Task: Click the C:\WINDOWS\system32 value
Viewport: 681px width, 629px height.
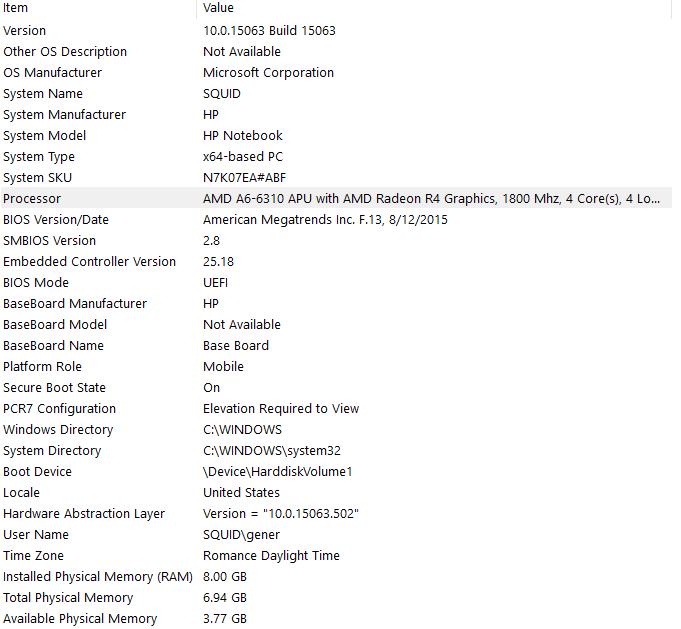Action: click(x=272, y=450)
